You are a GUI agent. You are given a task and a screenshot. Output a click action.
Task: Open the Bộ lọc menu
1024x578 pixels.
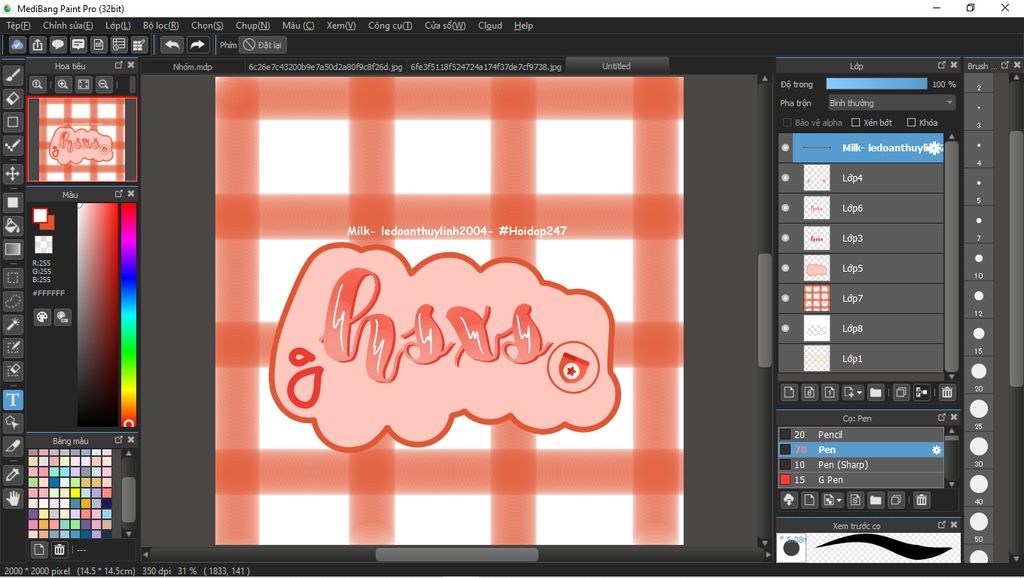[x=161, y=25]
